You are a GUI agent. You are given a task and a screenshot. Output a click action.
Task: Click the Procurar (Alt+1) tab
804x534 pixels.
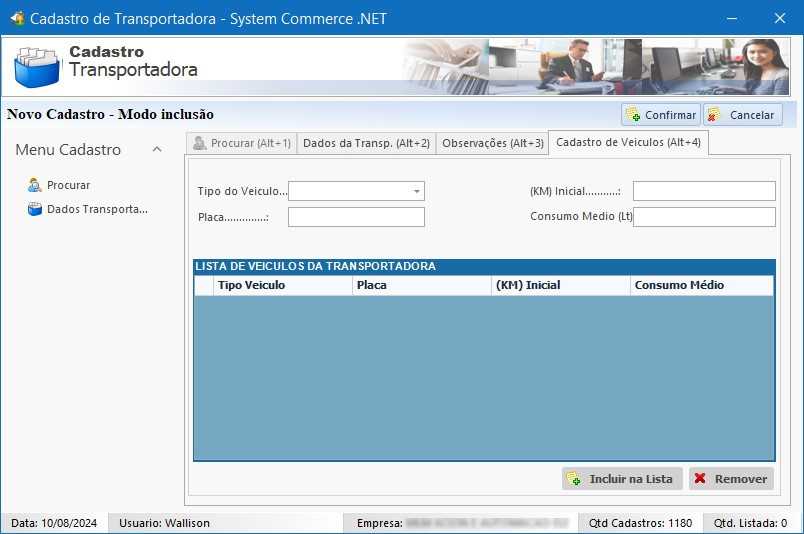point(241,143)
